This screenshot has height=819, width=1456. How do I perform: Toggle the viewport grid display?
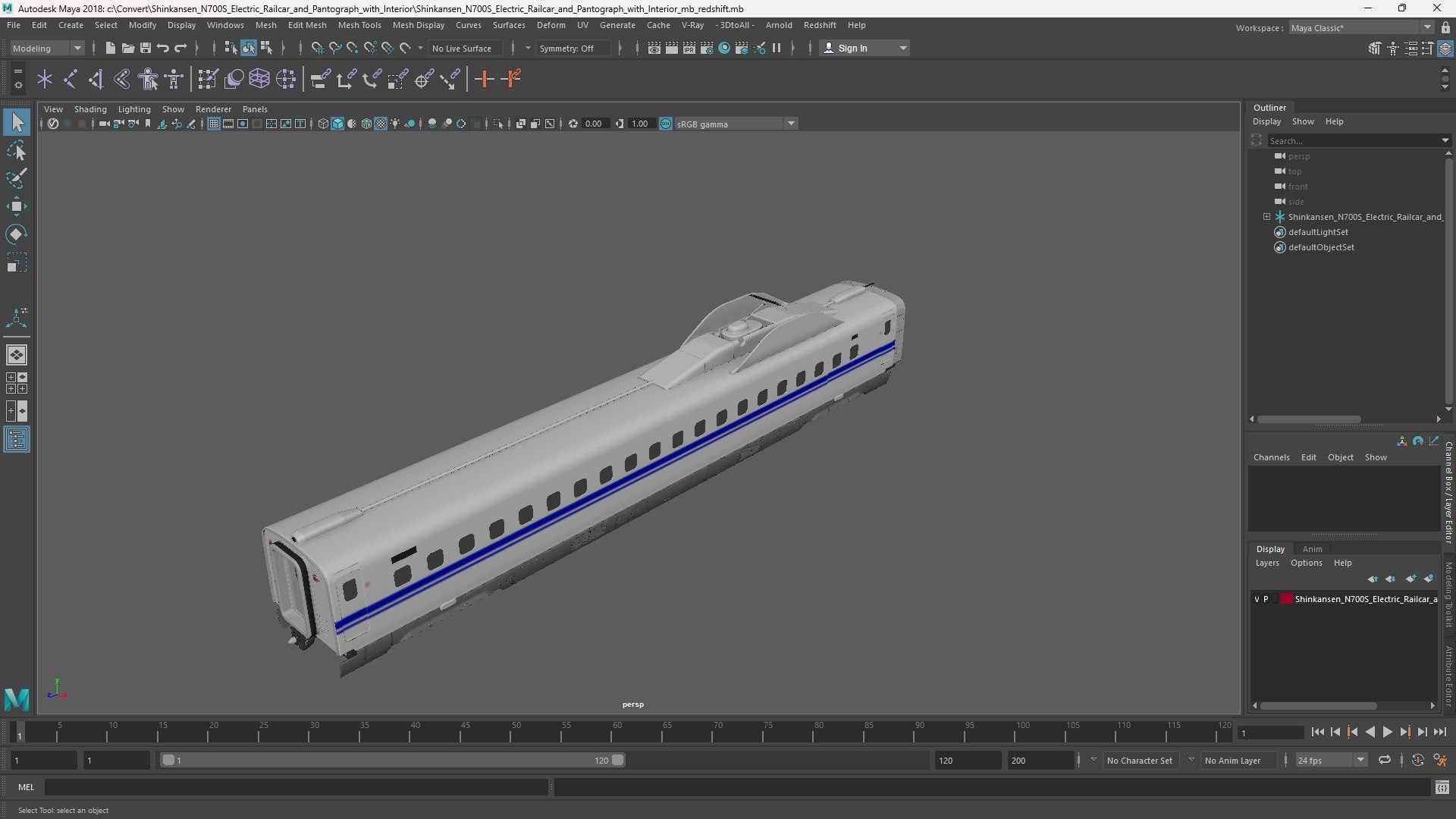pyautogui.click(x=214, y=124)
